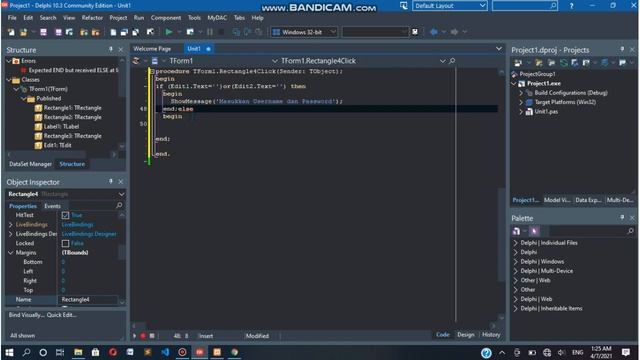Switch to the Design view tab
The height and width of the screenshot is (360, 640).
(x=466, y=335)
